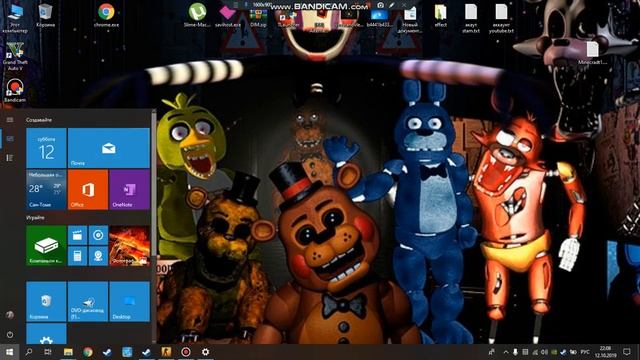Open TLauncher desktop shortcut
The image size is (640, 360).
coord(289,19)
